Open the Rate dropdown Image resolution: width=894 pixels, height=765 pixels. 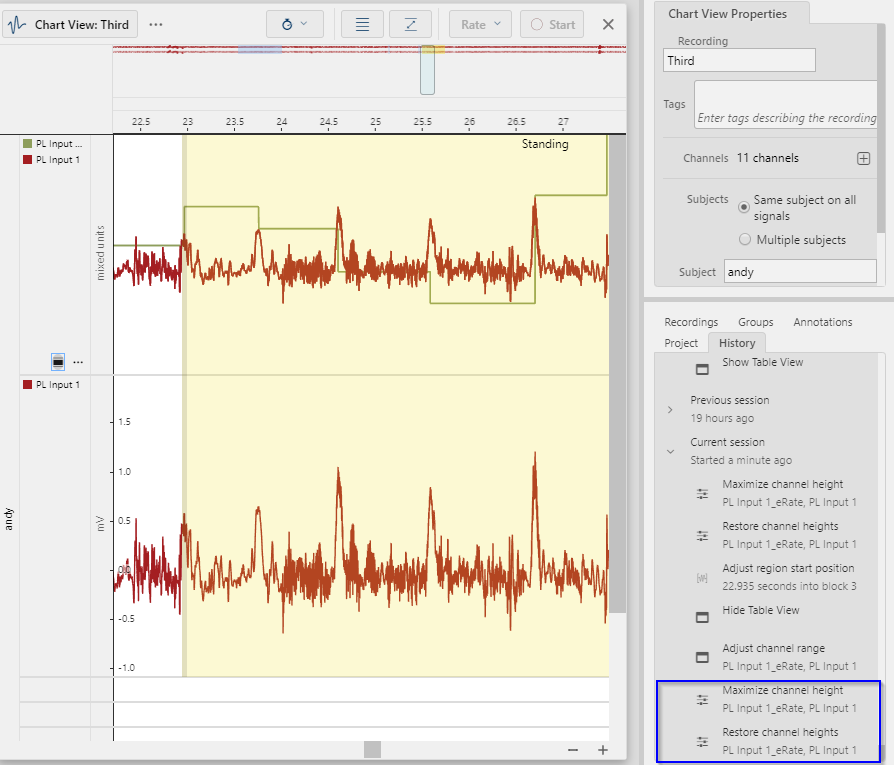click(x=480, y=24)
